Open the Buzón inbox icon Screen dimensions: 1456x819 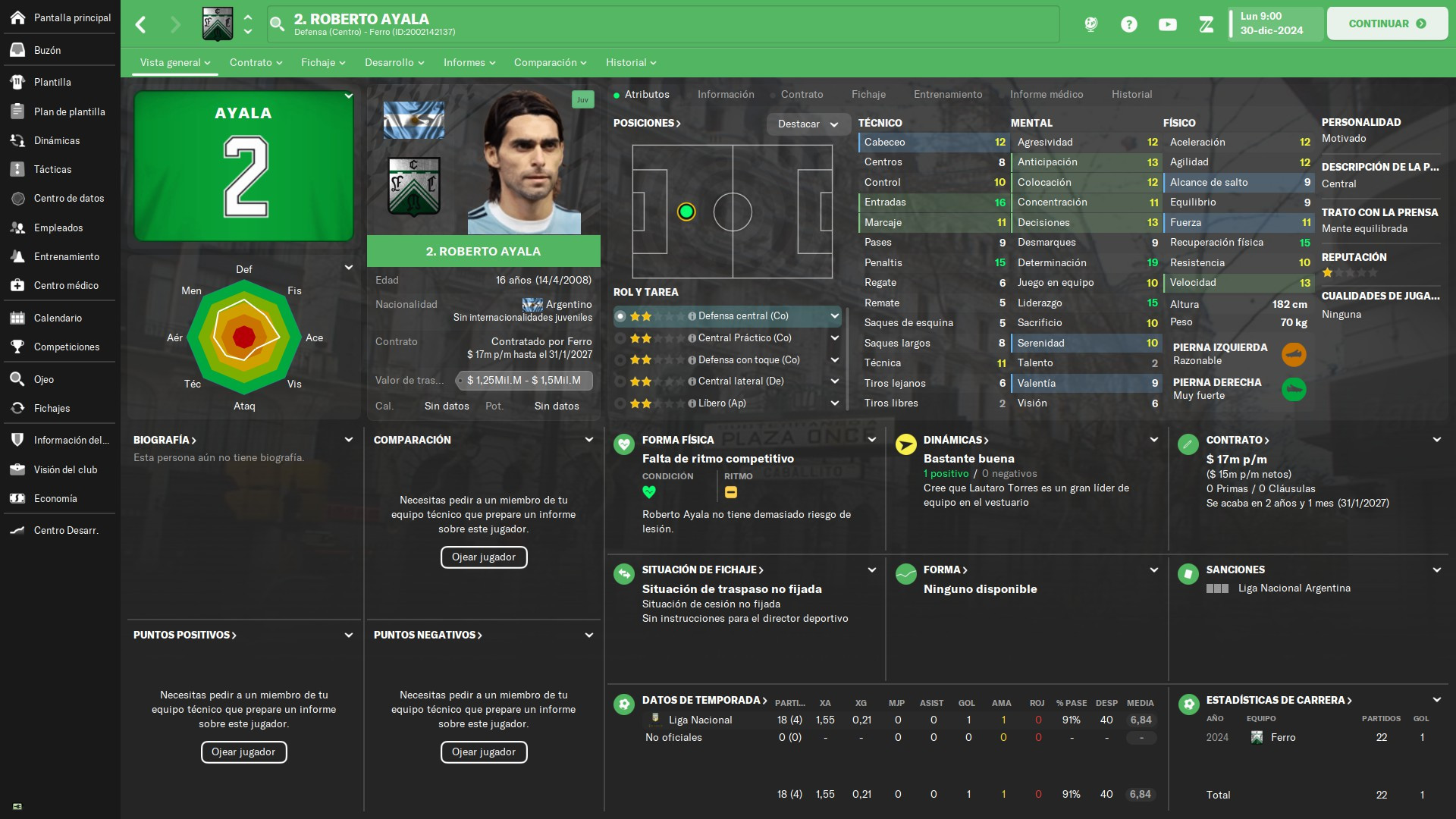pyautogui.click(x=17, y=50)
